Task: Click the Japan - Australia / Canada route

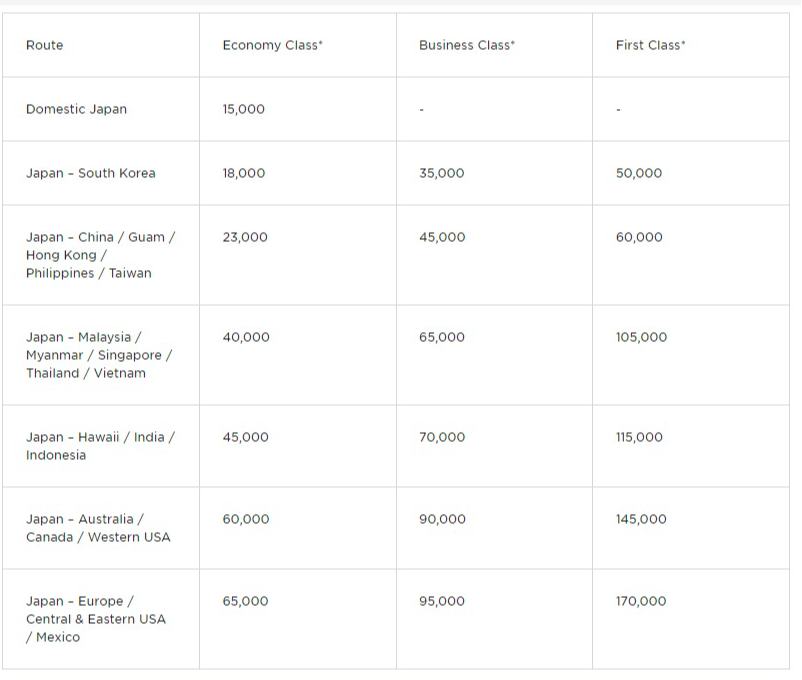Action: click(x=98, y=528)
